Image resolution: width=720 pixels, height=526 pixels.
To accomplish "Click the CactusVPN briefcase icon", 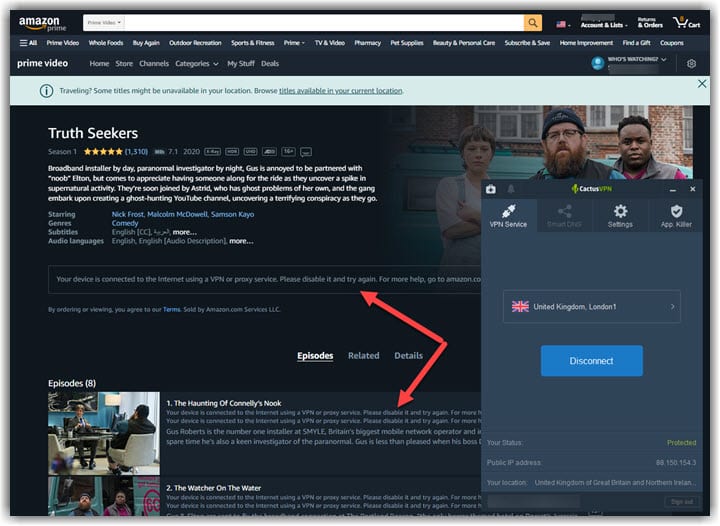I will tap(490, 189).
